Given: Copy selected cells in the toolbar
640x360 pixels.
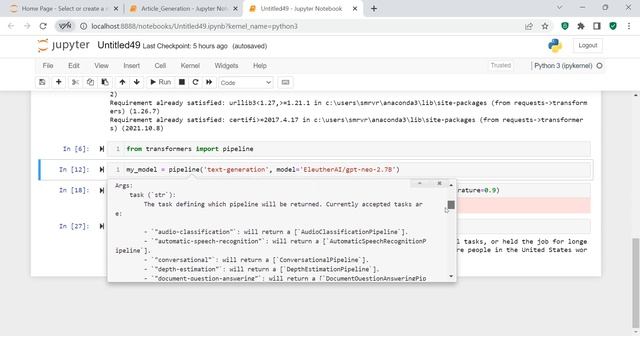Looking at the screenshot, I should coord(90,82).
